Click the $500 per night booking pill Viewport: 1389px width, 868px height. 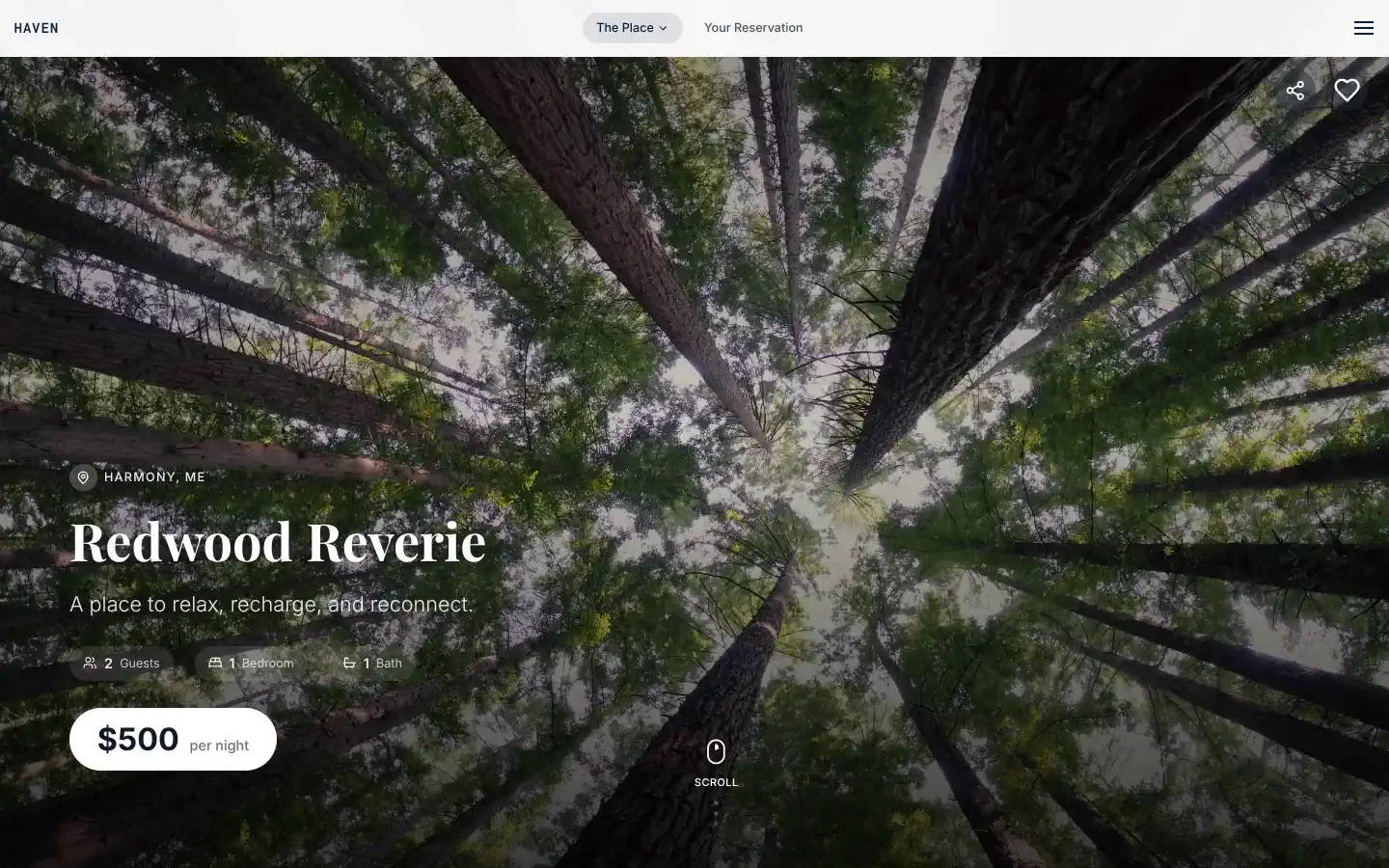point(173,739)
